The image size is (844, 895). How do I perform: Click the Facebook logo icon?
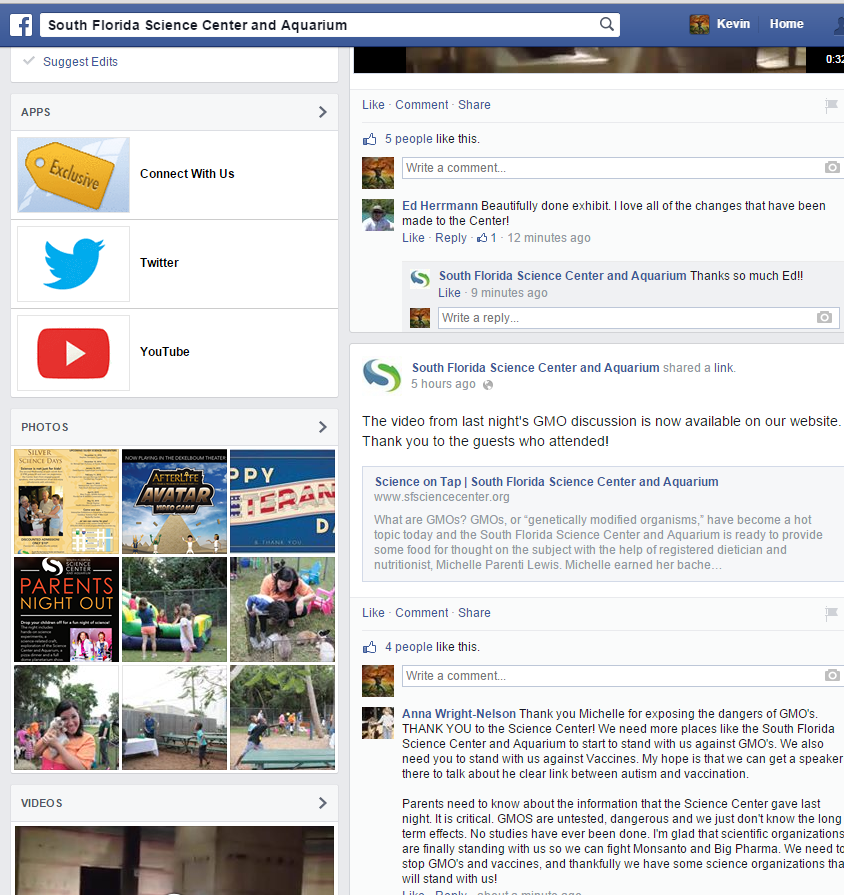pos(21,25)
